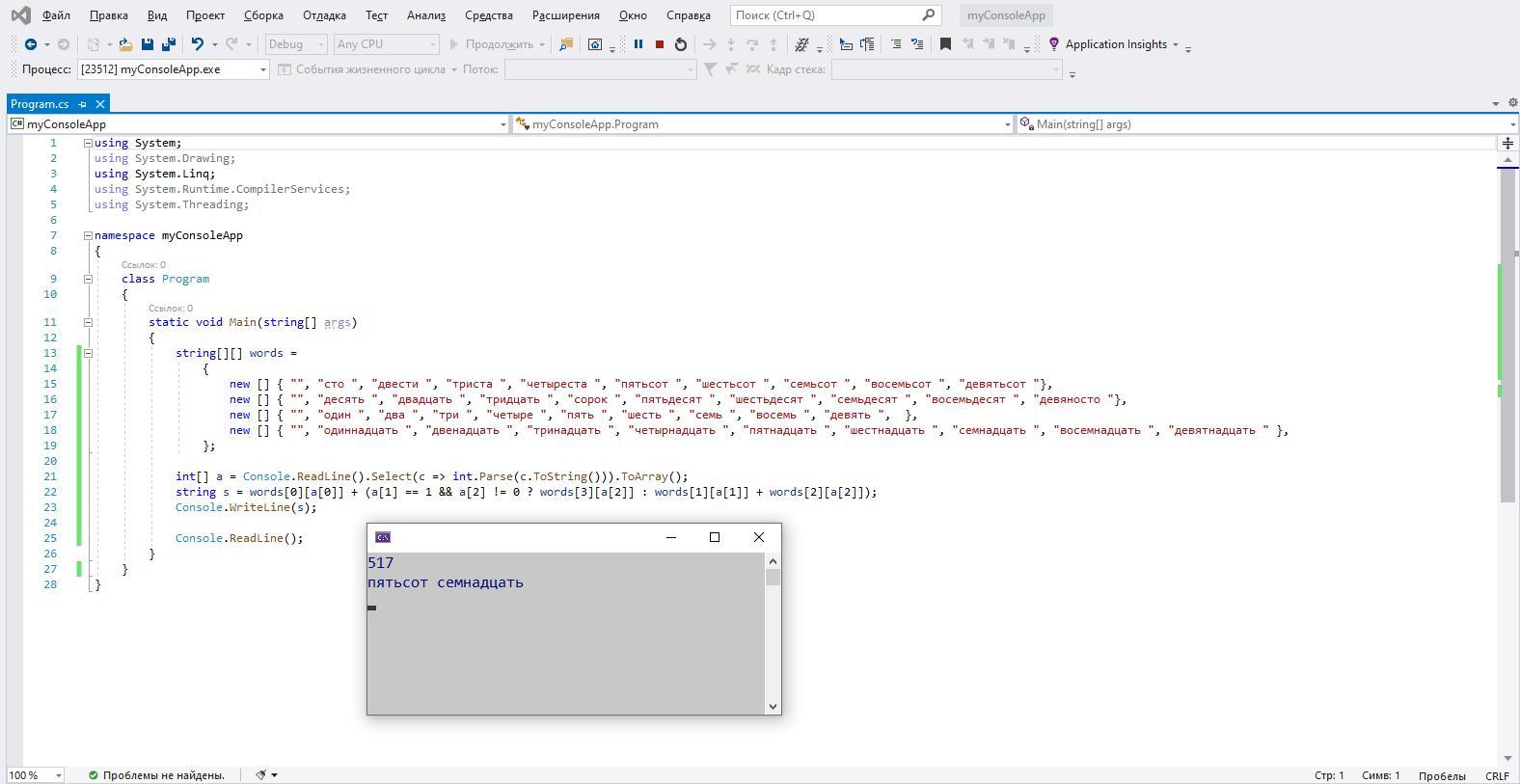Navigate backward with the blue arrow
The image size is (1520, 784).
31,44
